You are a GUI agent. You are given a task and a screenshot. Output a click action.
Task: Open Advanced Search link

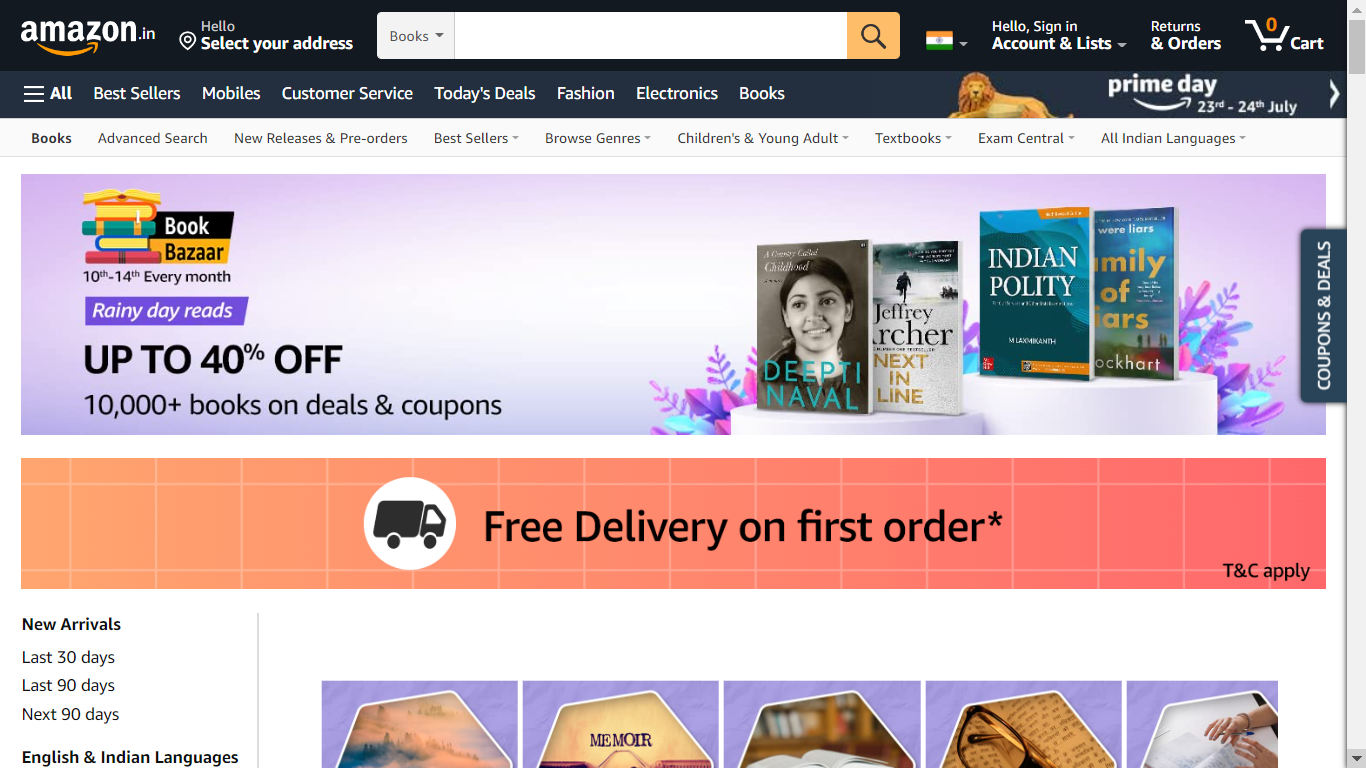click(x=153, y=138)
